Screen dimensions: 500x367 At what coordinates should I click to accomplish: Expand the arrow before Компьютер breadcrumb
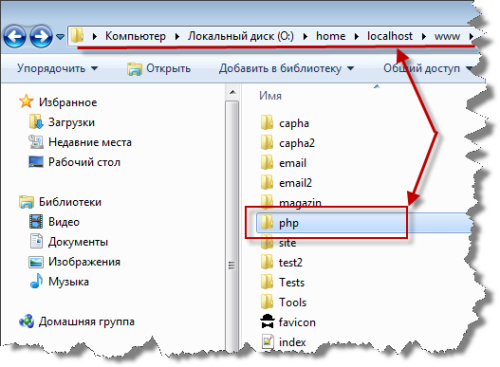tap(95, 36)
